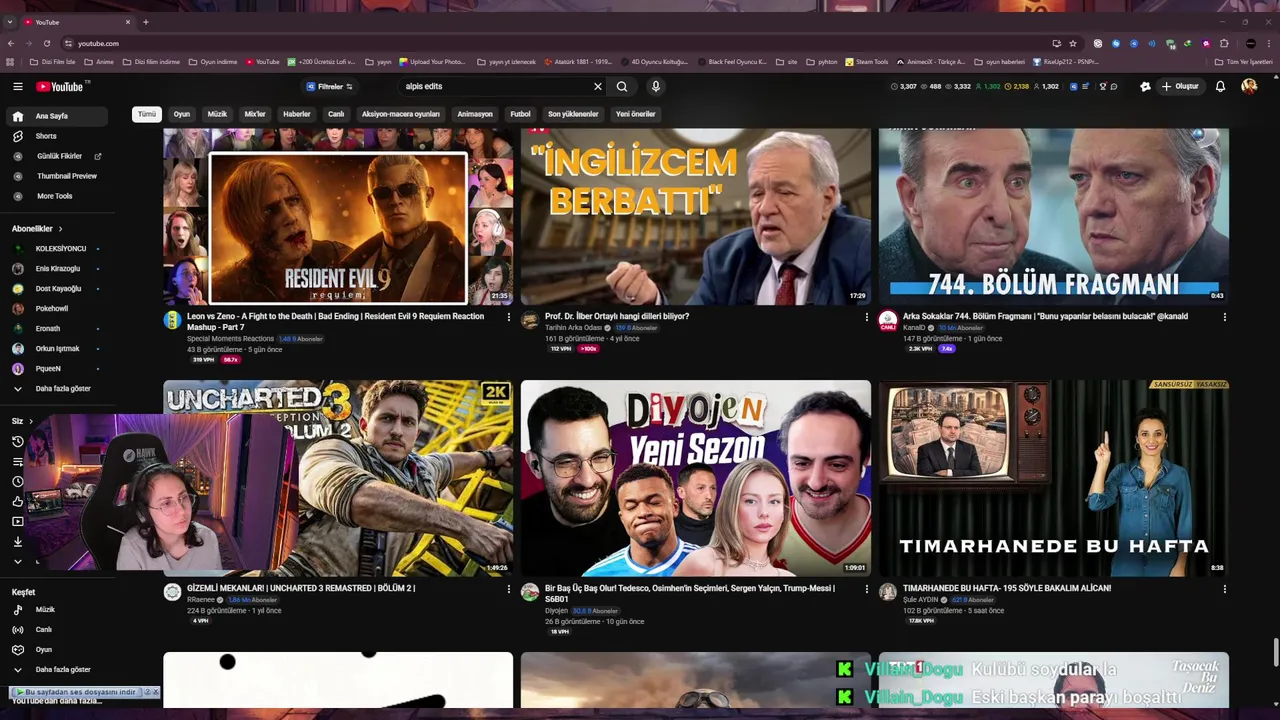This screenshot has width=1280, height=720.
Task: Select the Müzik filter chip
Action: pos(217,114)
